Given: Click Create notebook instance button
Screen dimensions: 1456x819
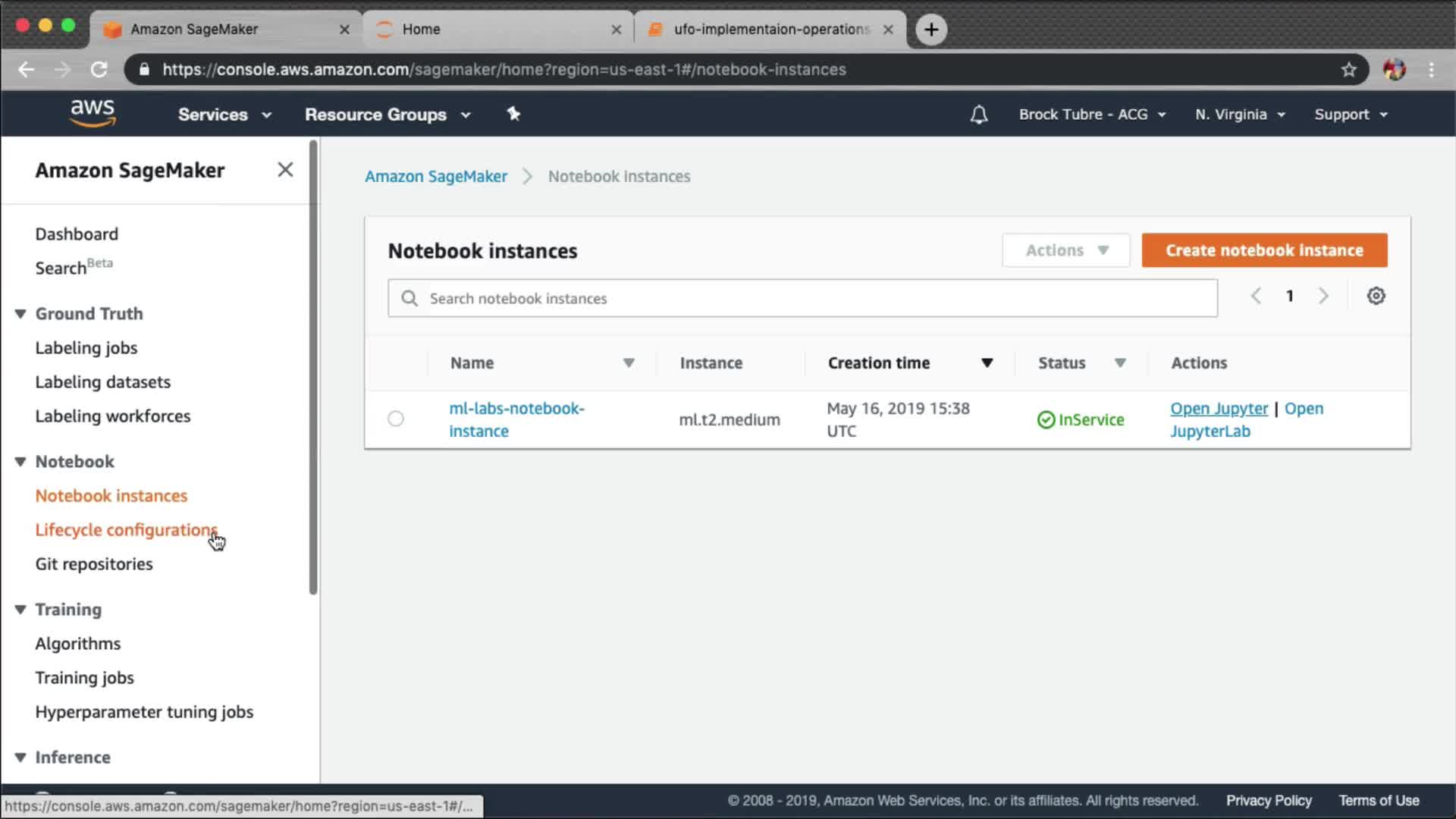Looking at the screenshot, I should click(x=1264, y=250).
